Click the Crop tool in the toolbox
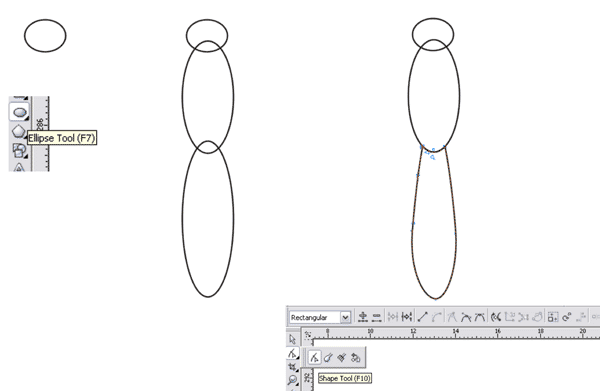Image resolution: width=600 pixels, height=391 pixels. tap(293, 367)
